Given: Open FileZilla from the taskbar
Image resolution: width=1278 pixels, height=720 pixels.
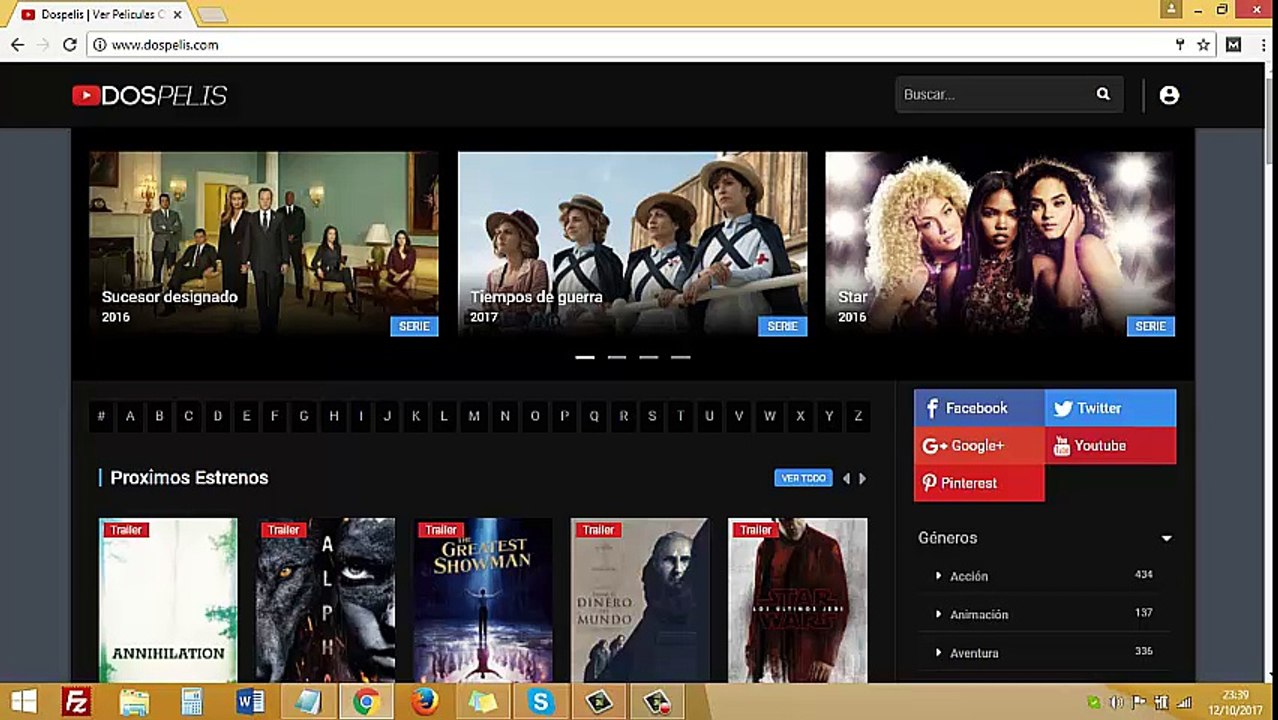Looking at the screenshot, I should click(x=76, y=702).
